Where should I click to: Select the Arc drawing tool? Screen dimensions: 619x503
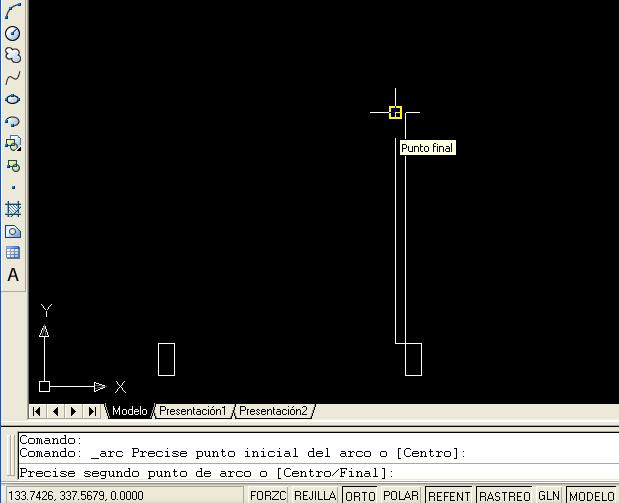click(13, 11)
